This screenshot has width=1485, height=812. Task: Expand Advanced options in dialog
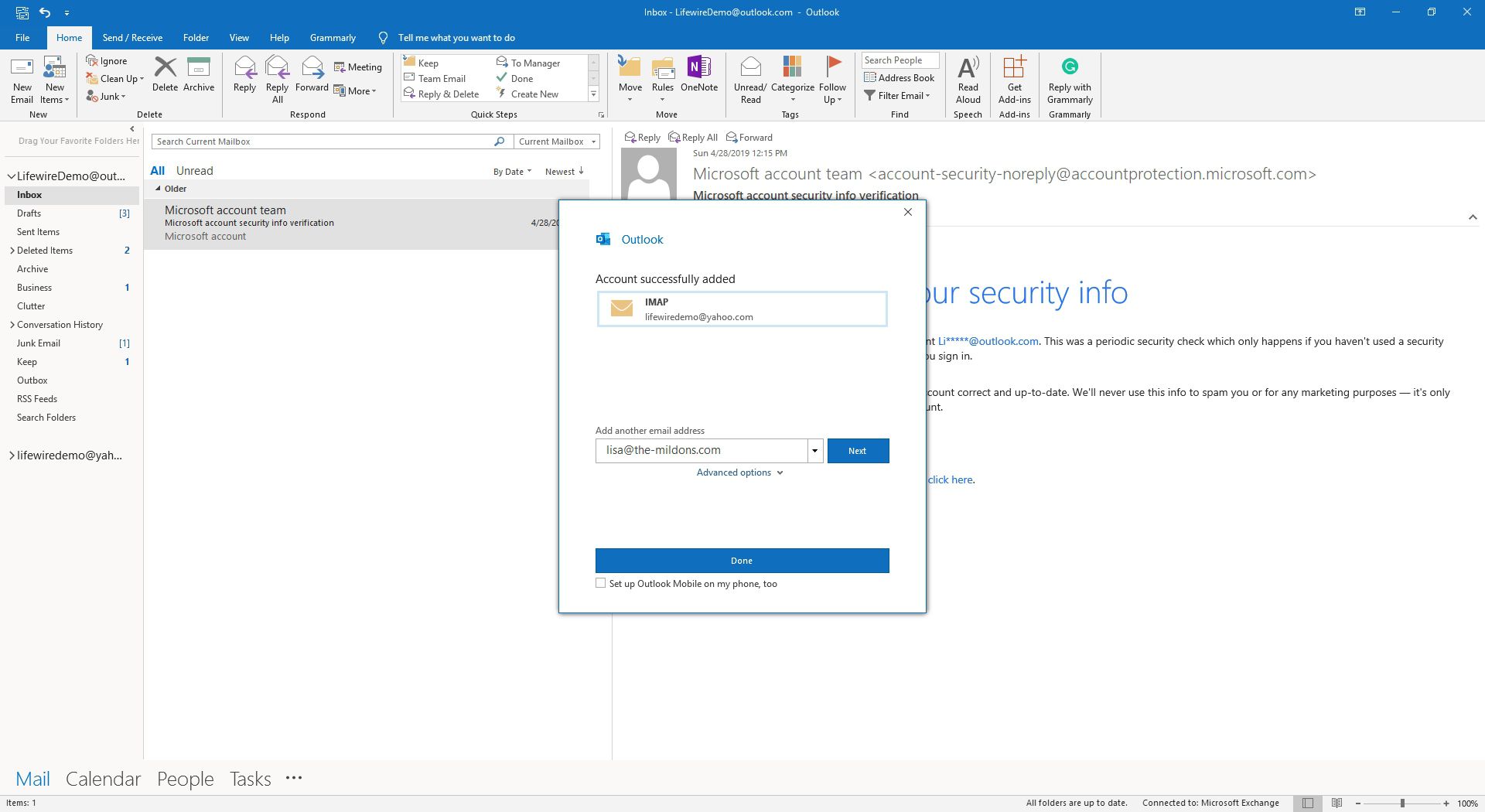coord(739,473)
